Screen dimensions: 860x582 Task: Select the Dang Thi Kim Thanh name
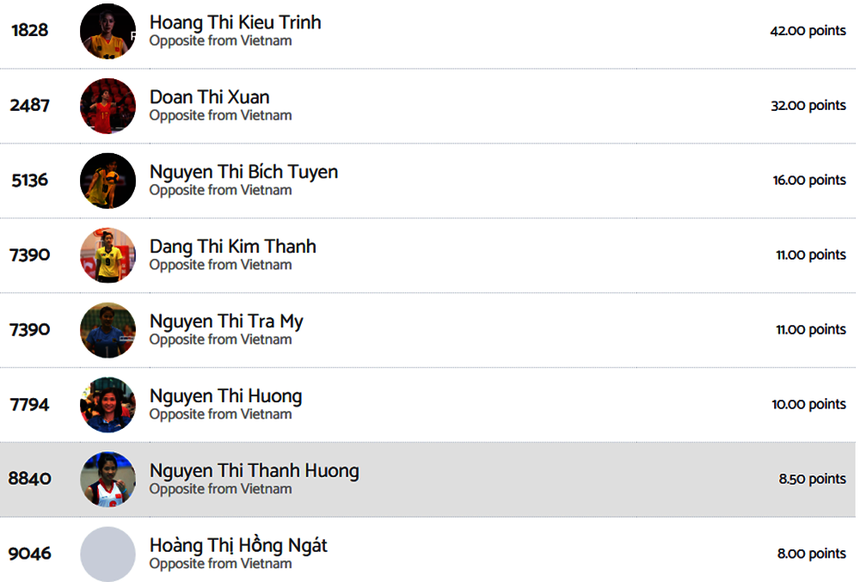pyautogui.click(x=232, y=246)
